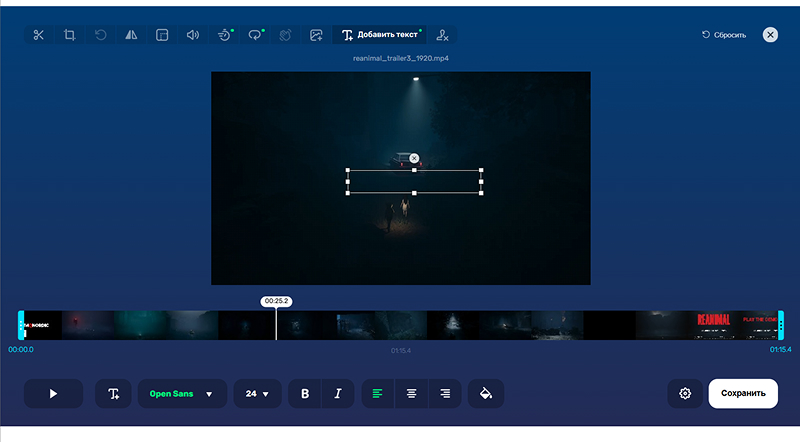Viewport: 800px width, 442px height.
Task: Expand the font size 24 dropdown
Action: click(x=257, y=394)
